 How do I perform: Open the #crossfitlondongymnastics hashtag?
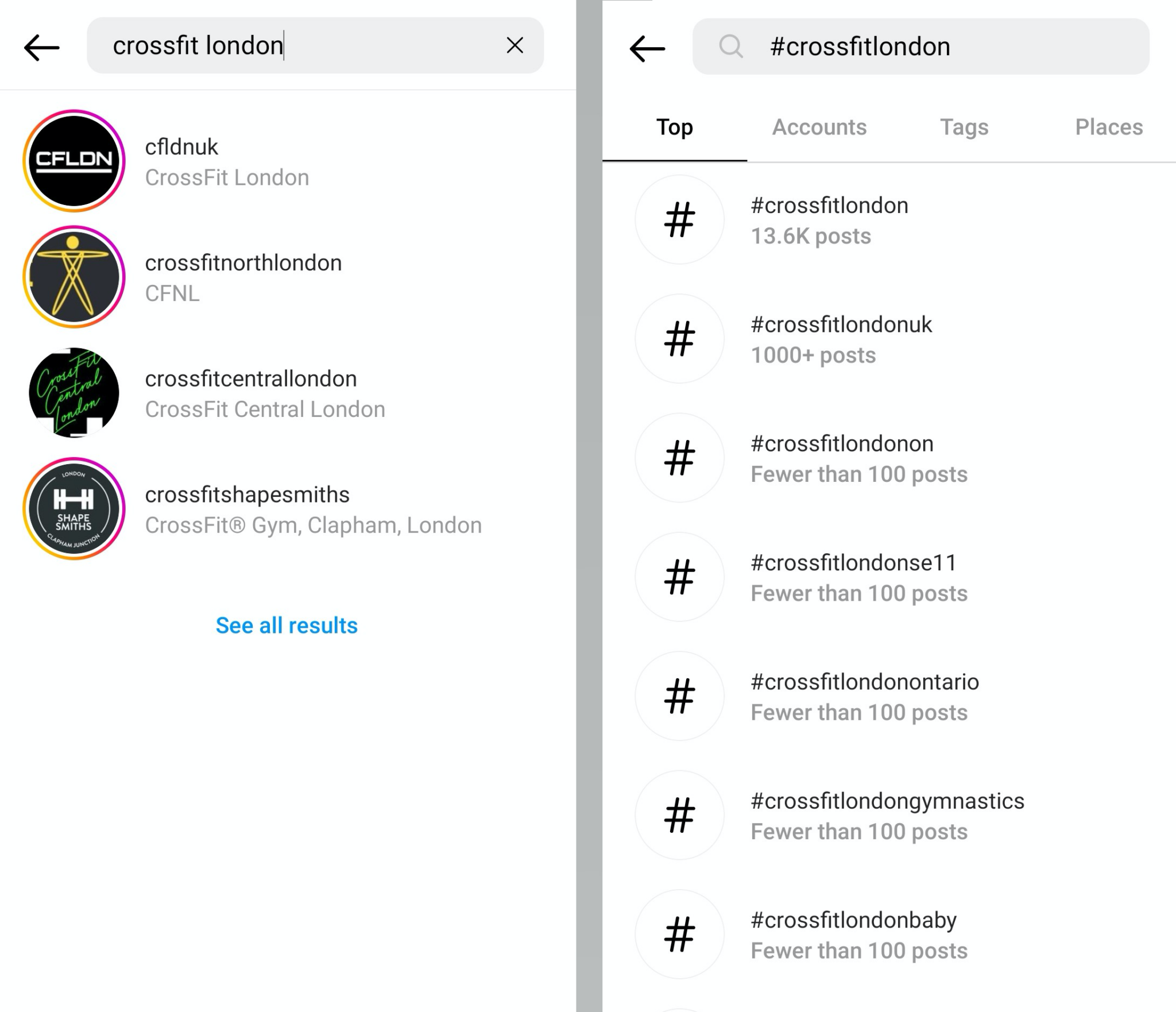(887, 816)
